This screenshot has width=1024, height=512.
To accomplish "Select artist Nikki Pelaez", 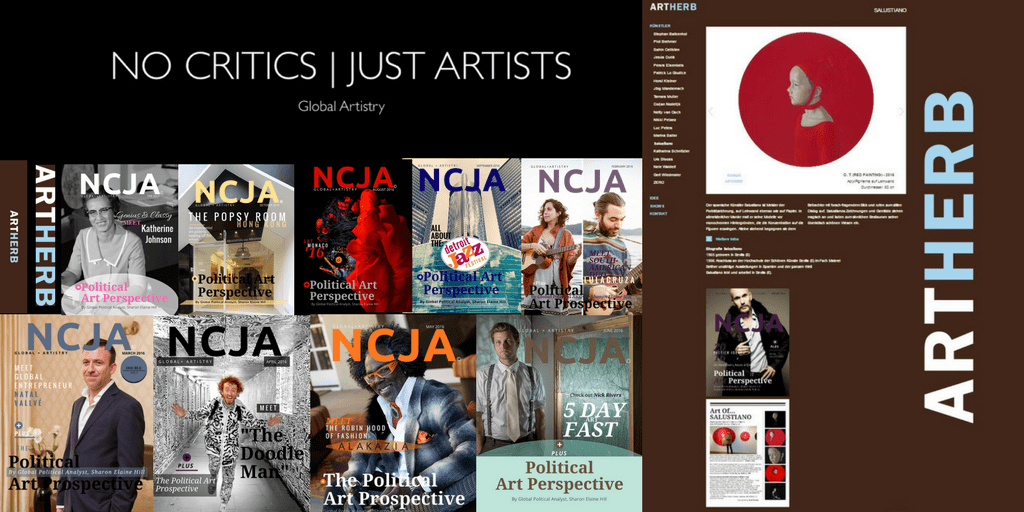I will tap(664, 120).
